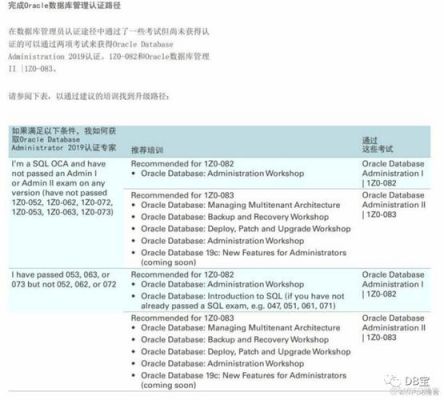Click Backup and Recovery Workshop in the passed-053 row
Image resolution: width=444 pixels, height=400 pixels.
click(x=235, y=340)
